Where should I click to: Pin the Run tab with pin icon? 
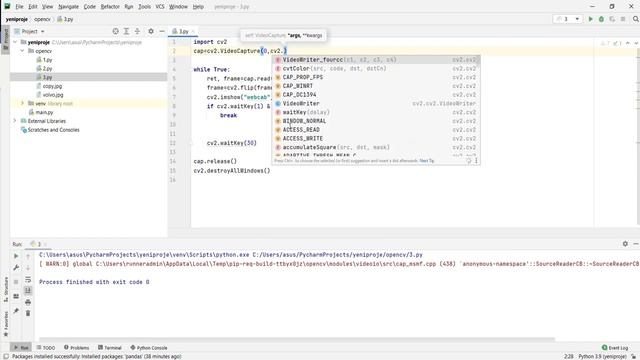(x=16, y=311)
